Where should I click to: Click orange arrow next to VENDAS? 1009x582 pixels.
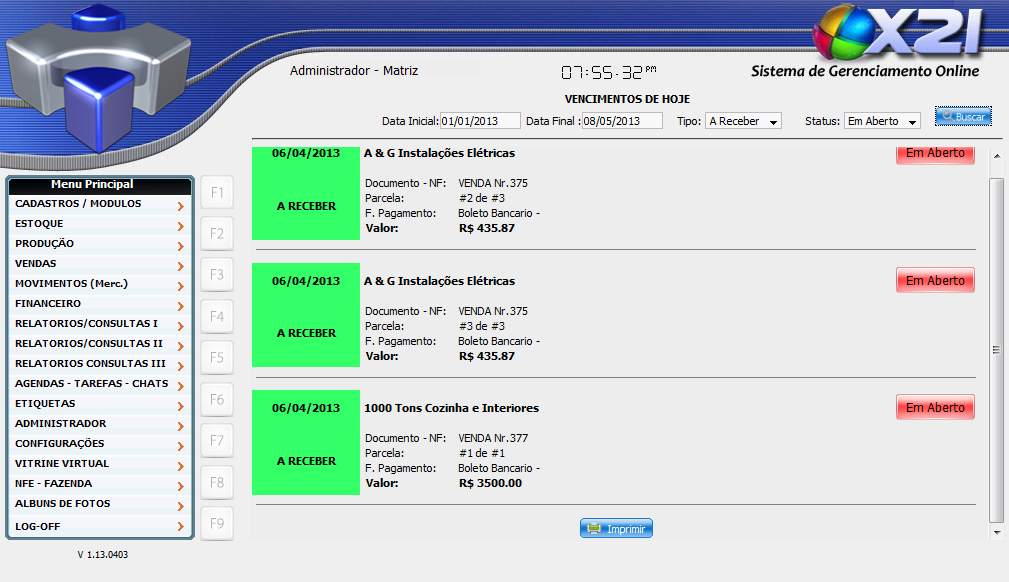click(x=180, y=265)
